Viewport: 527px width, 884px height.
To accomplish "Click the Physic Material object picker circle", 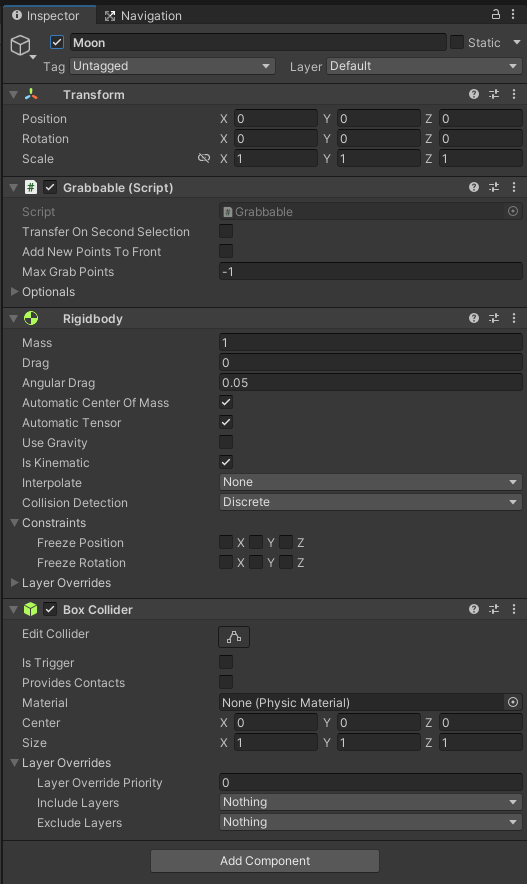I will click(x=513, y=702).
